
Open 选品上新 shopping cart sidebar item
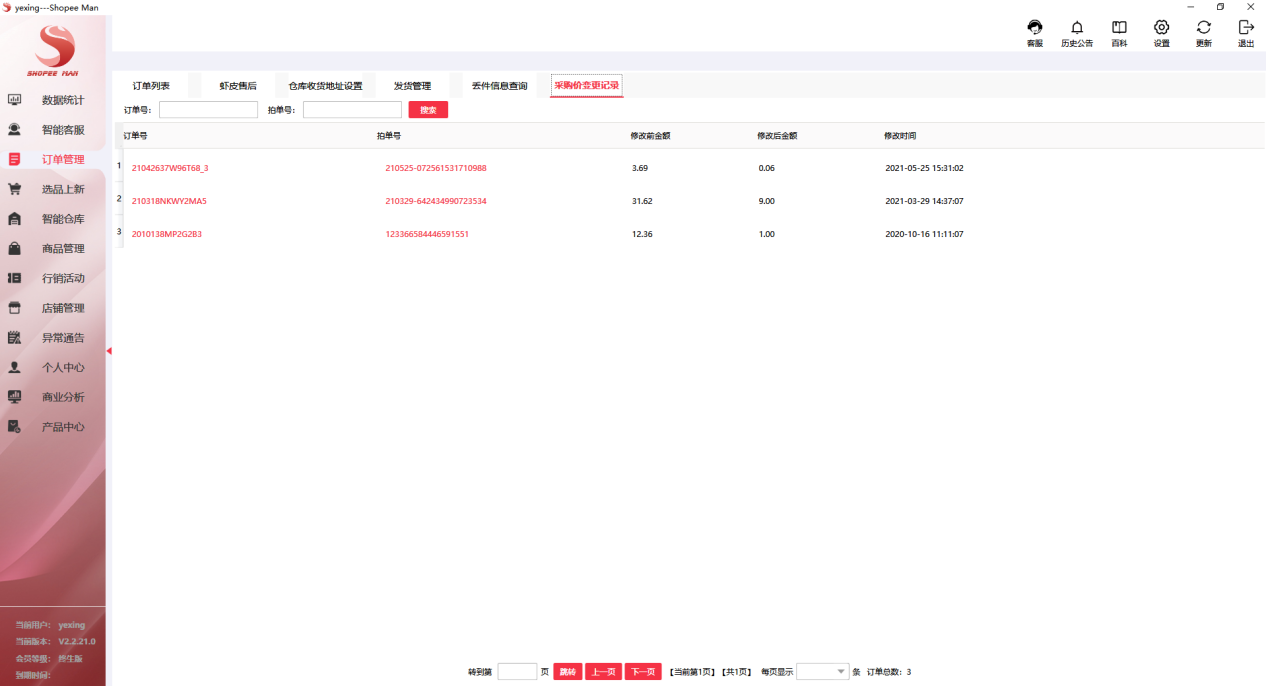coord(62,189)
